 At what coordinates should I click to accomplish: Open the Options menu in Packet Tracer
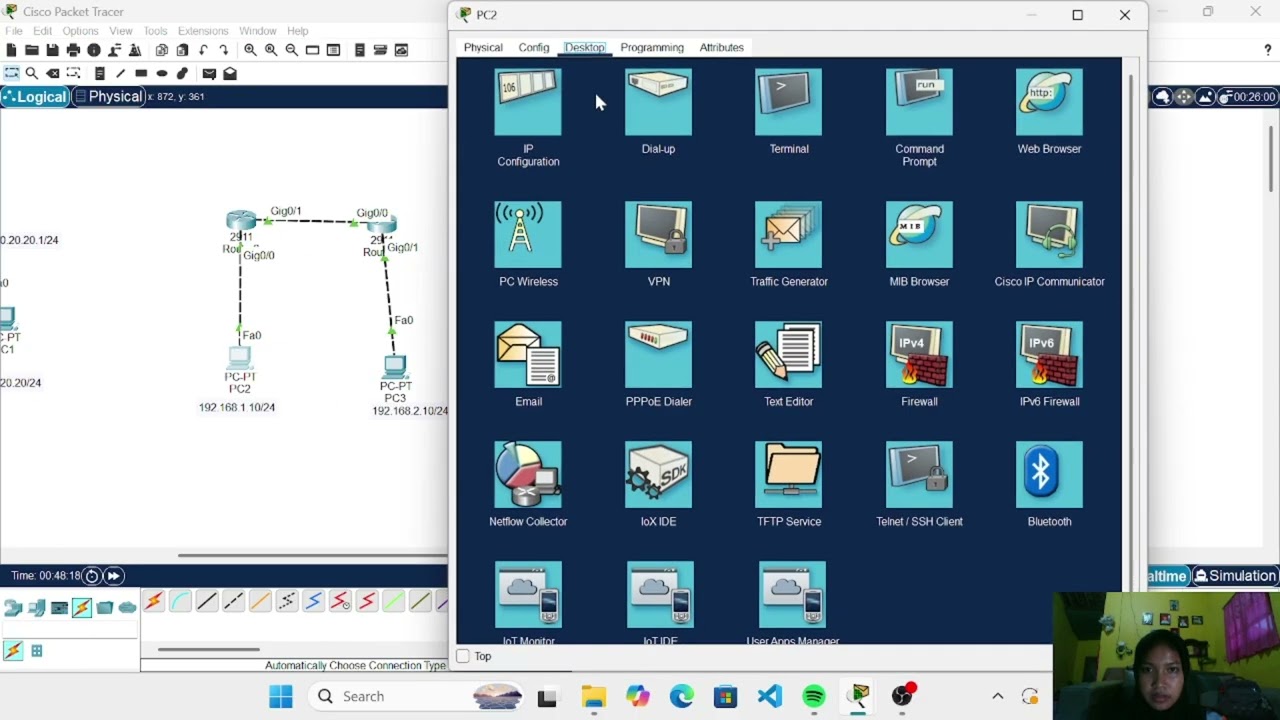click(x=80, y=31)
